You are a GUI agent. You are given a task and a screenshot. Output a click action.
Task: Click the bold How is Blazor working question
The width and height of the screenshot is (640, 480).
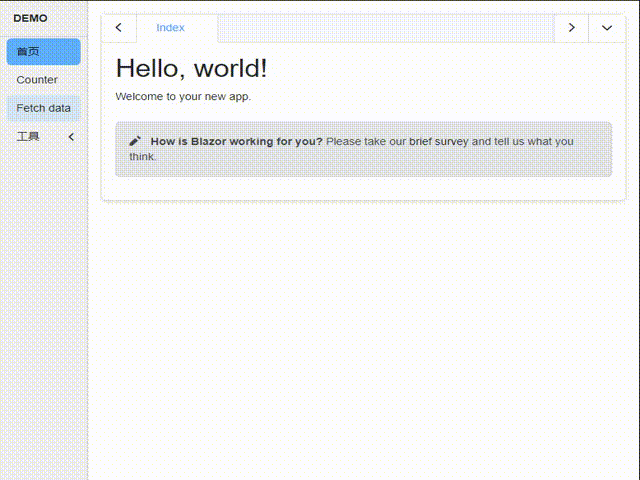tap(237, 141)
